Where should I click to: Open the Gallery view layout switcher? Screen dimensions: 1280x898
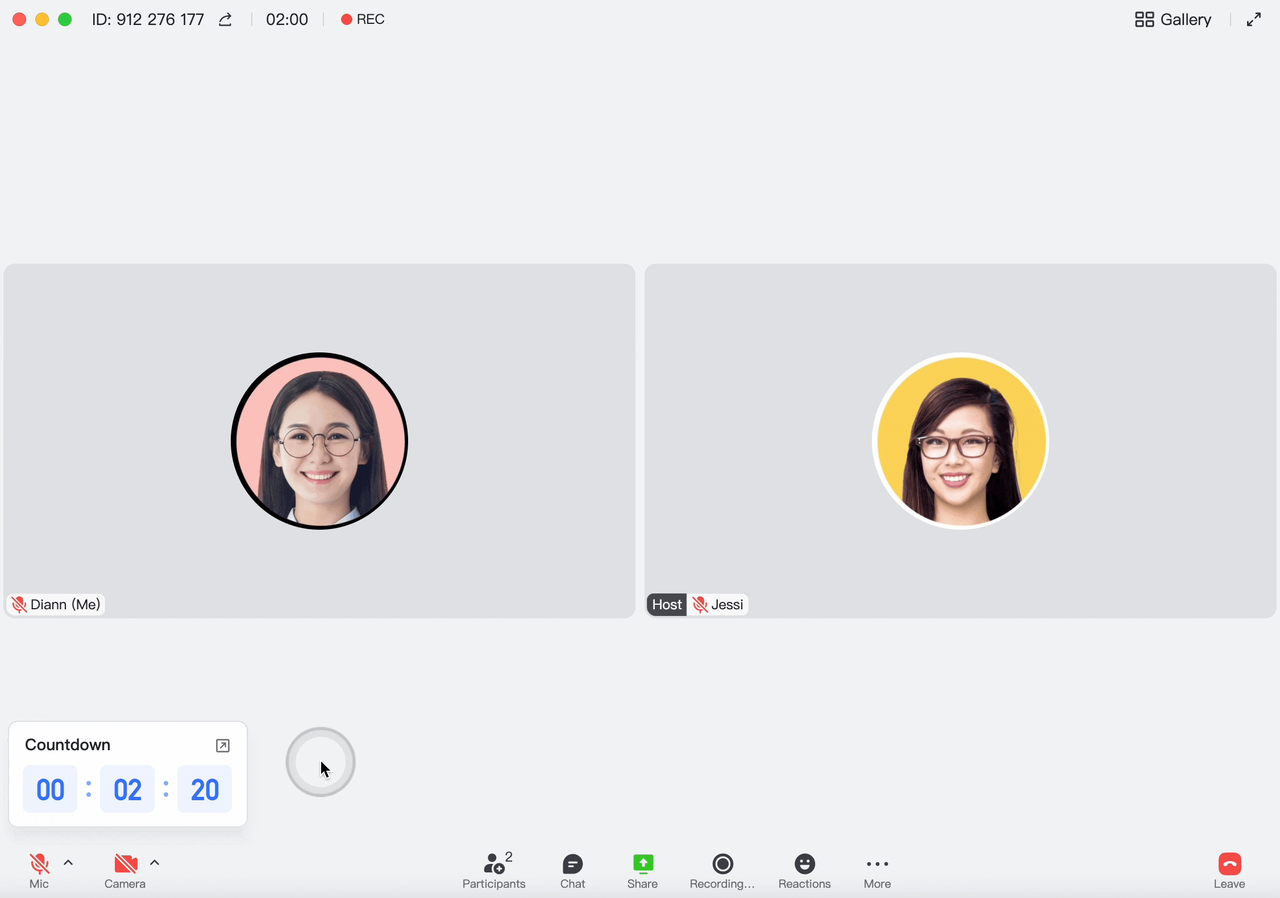click(x=1173, y=20)
